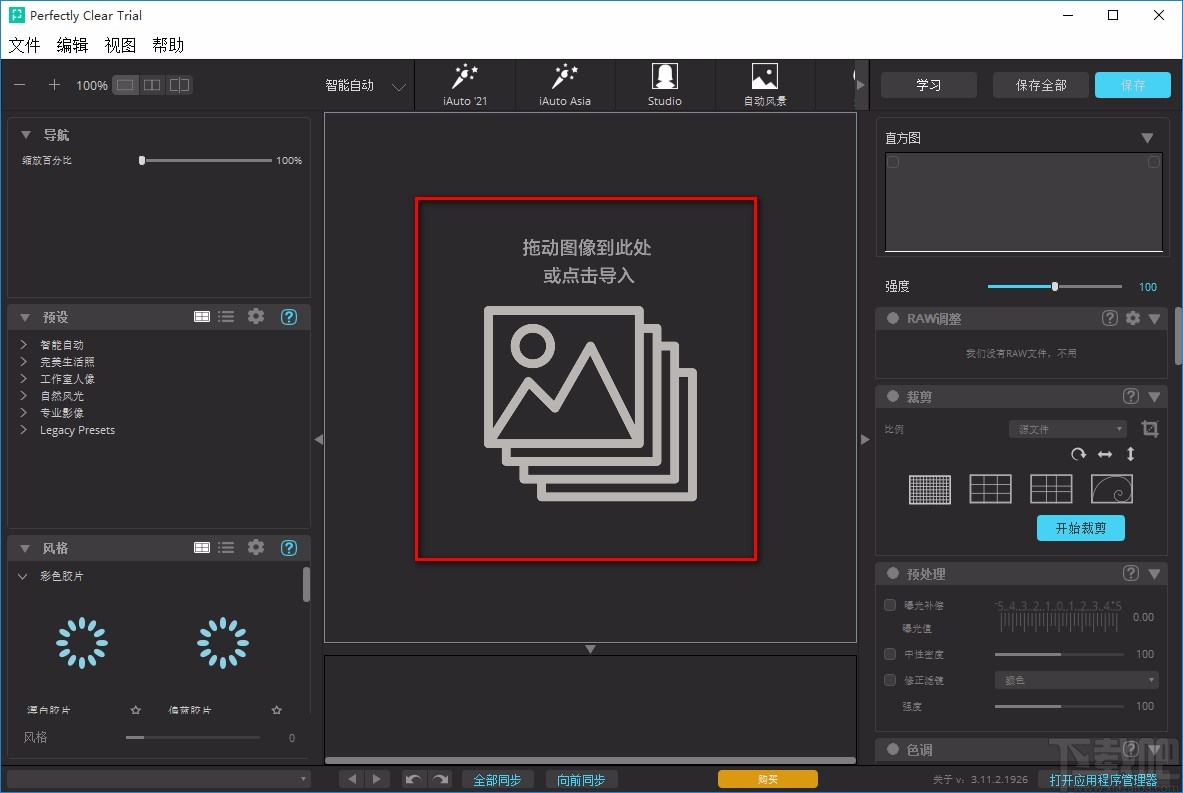Toggle the 修正滤镜 checkbox

[890, 680]
